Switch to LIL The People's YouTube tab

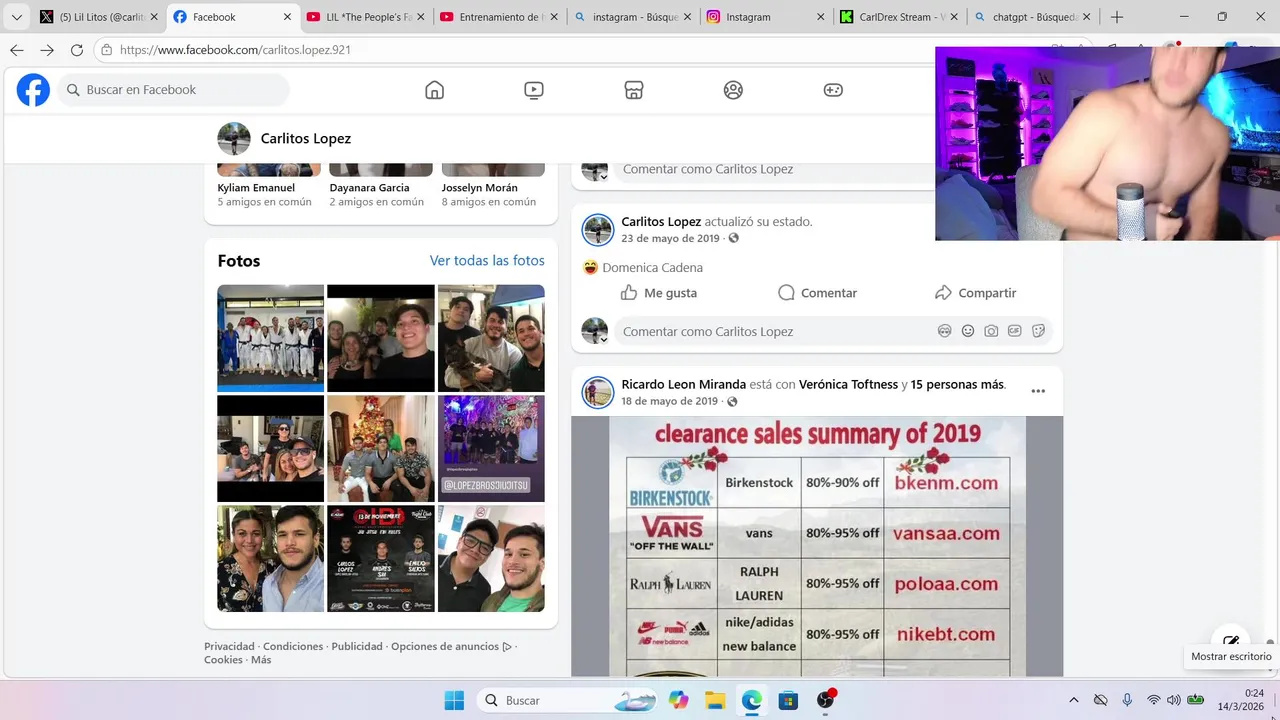[x=365, y=17]
